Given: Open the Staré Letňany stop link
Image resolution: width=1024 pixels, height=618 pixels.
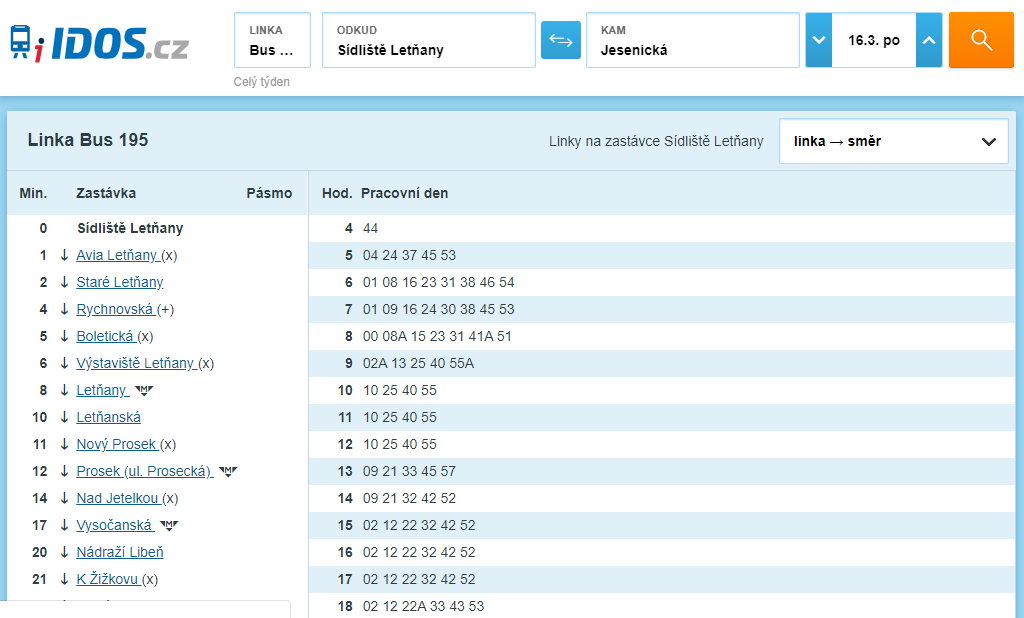Looking at the screenshot, I should [120, 282].
